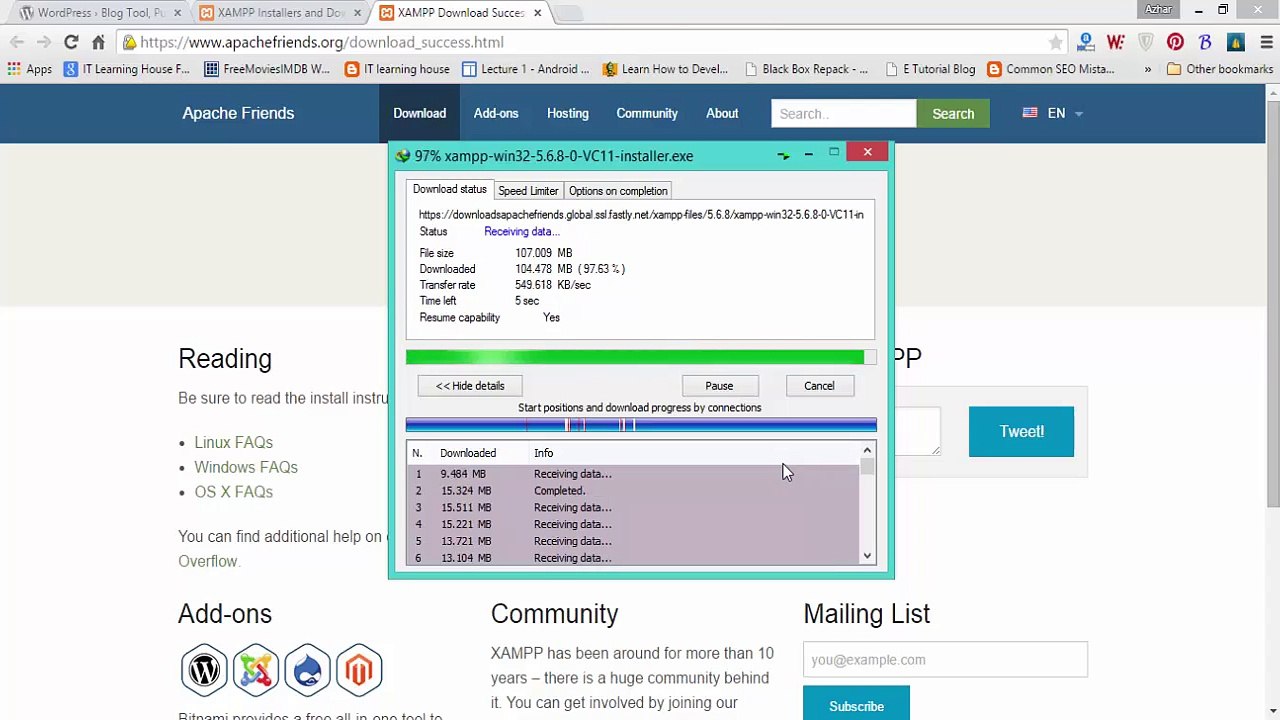This screenshot has width=1280, height=720.
Task: Open the purple B extension icon
Action: click(1205, 42)
